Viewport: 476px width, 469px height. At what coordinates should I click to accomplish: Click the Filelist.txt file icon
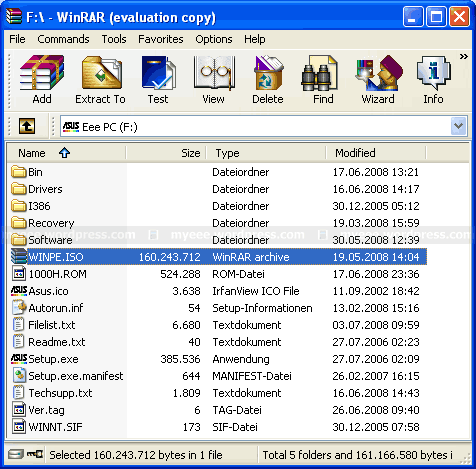(x=18, y=325)
